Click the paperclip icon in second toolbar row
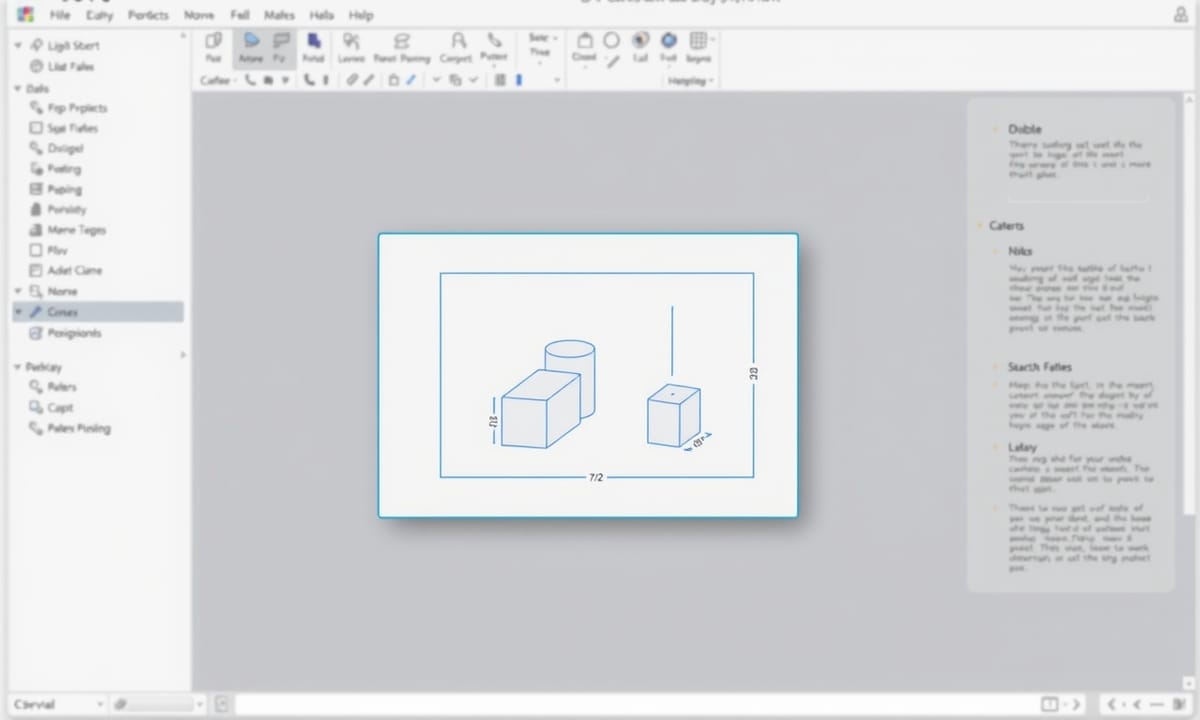This screenshot has height=720, width=1200. (x=352, y=80)
